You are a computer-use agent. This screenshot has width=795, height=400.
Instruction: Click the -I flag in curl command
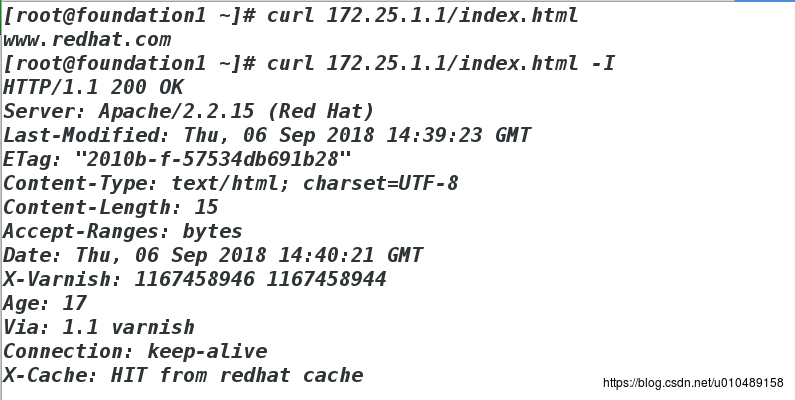pos(602,64)
